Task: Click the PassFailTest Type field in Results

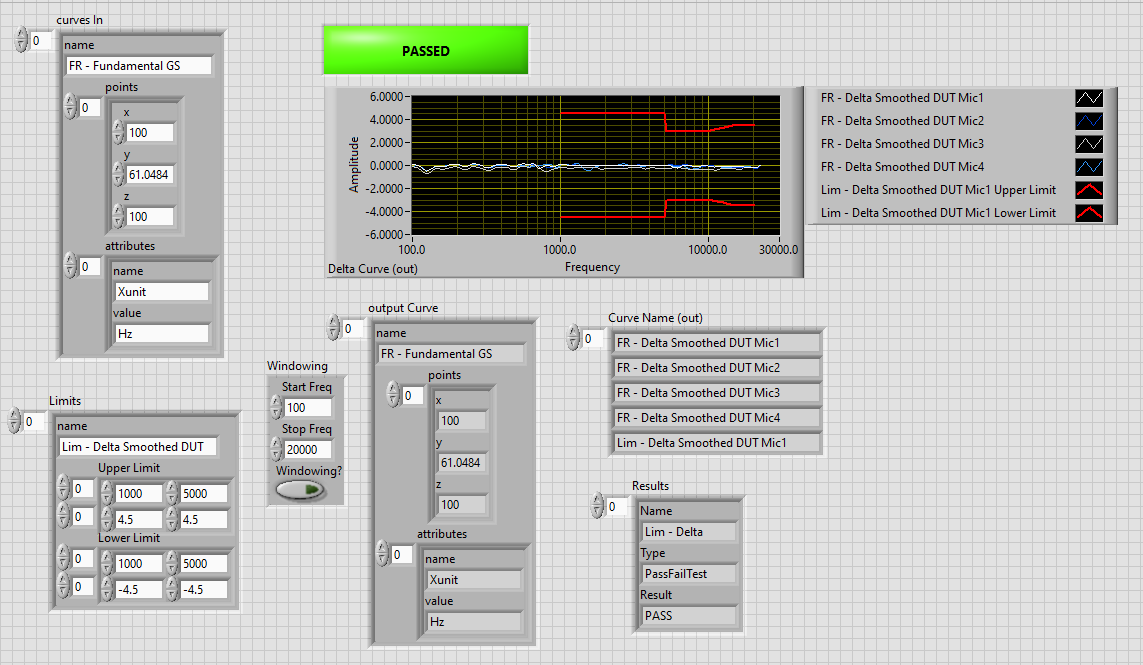Action: pos(688,574)
